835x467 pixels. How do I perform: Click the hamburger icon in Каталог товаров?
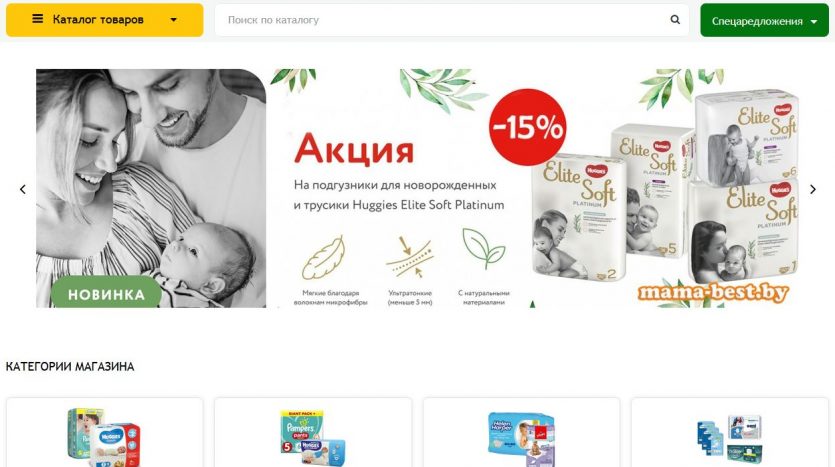click(37, 19)
